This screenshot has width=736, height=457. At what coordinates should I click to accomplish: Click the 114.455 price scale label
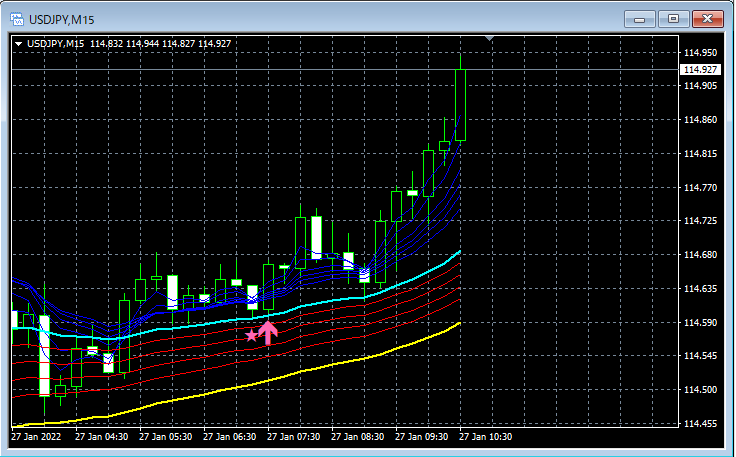tap(700, 424)
